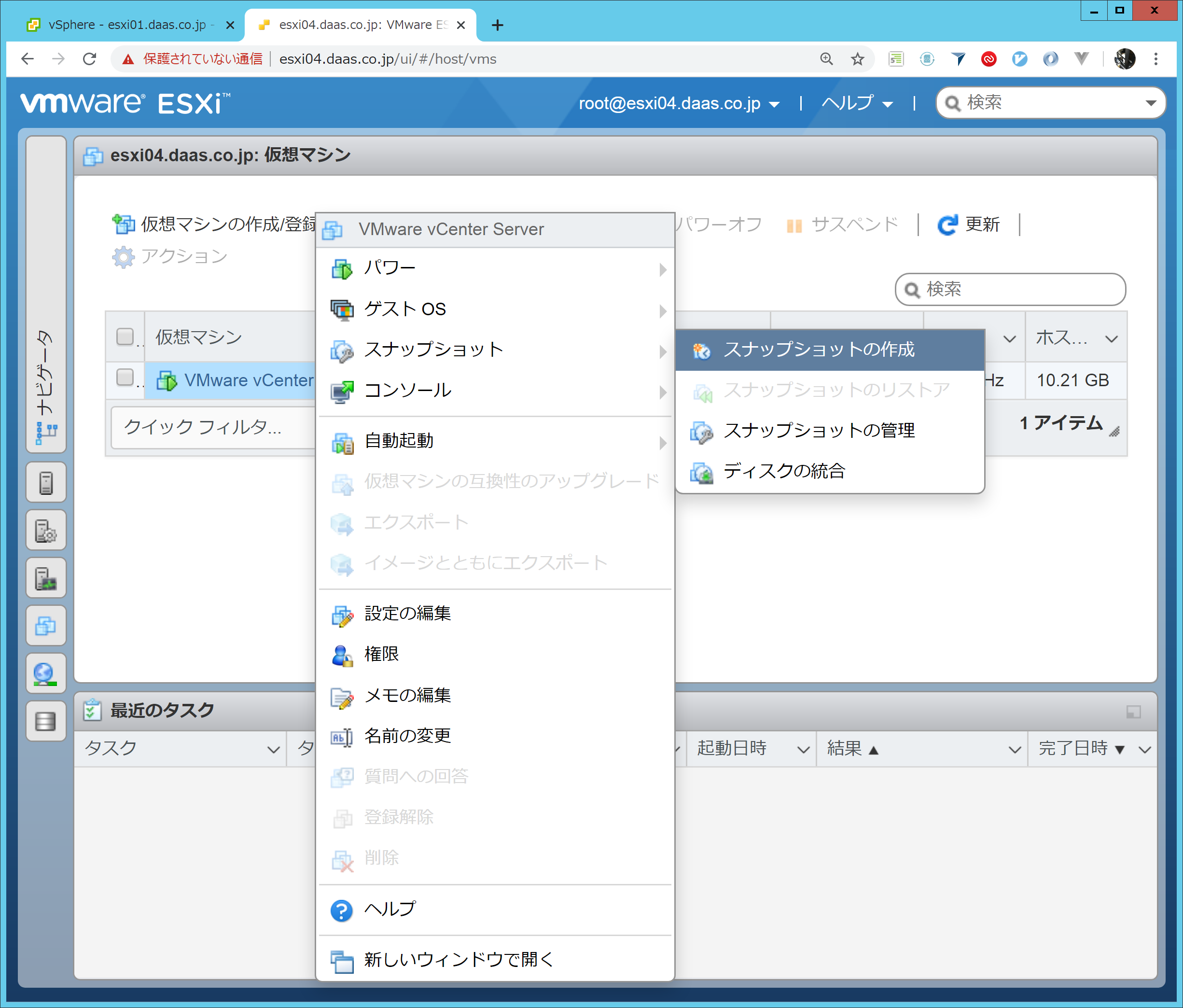Click the 更新 refresh button

click(x=969, y=224)
